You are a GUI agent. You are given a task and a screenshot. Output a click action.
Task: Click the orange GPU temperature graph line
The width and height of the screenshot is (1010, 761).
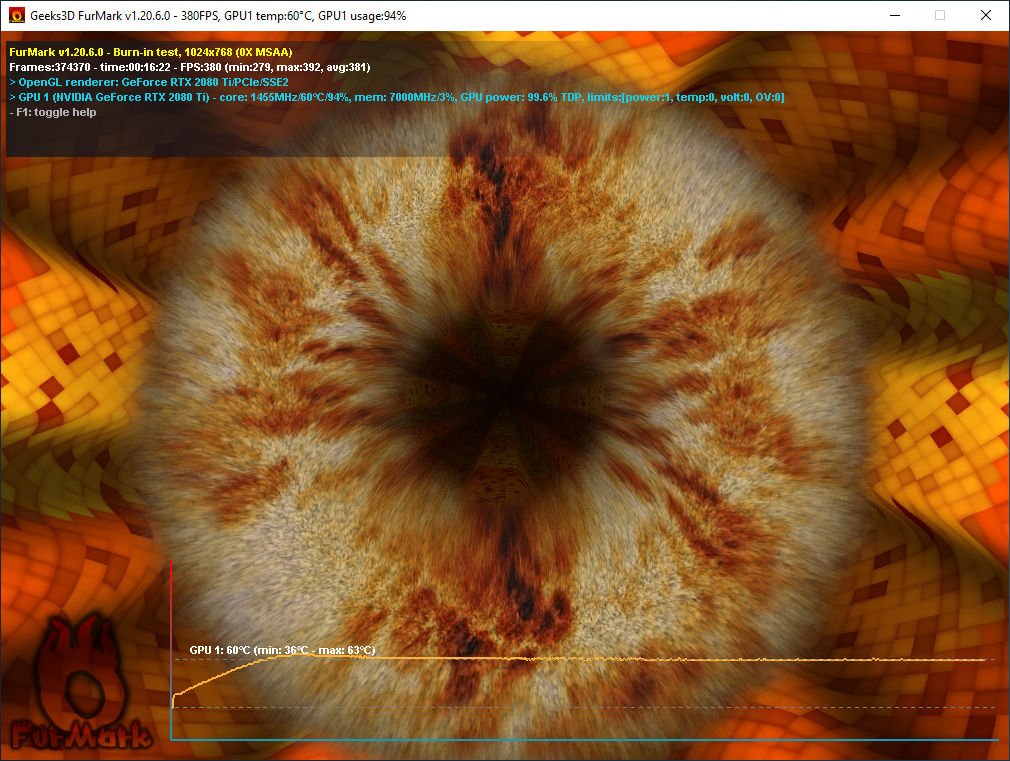(580, 659)
